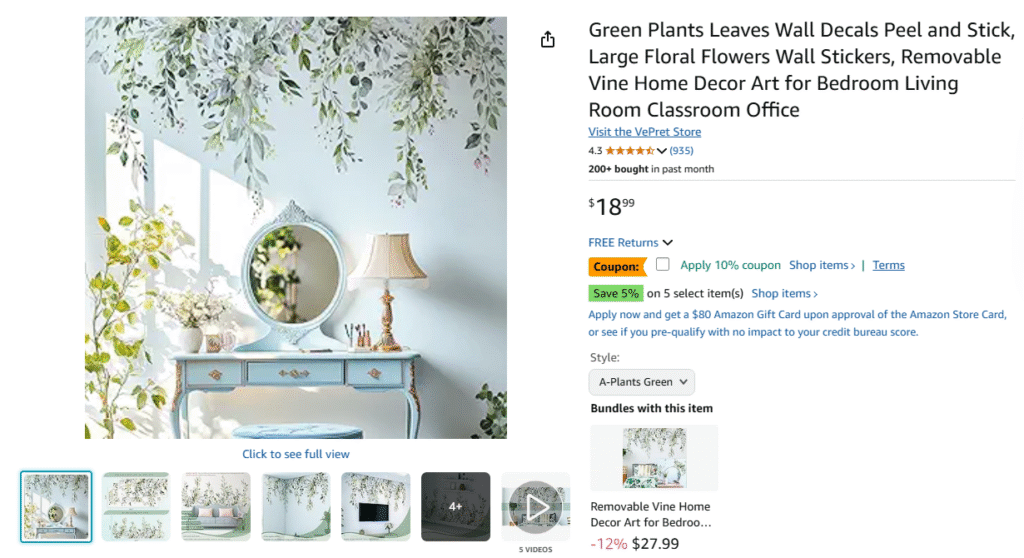The height and width of the screenshot is (558, 1024).
Task: Visit the VePret Store link
Action: (645, 132)
